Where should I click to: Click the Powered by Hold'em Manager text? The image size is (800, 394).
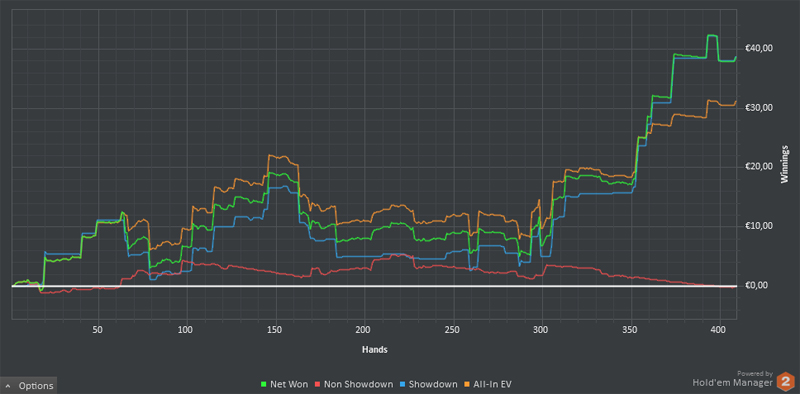[x=733, y=379]
